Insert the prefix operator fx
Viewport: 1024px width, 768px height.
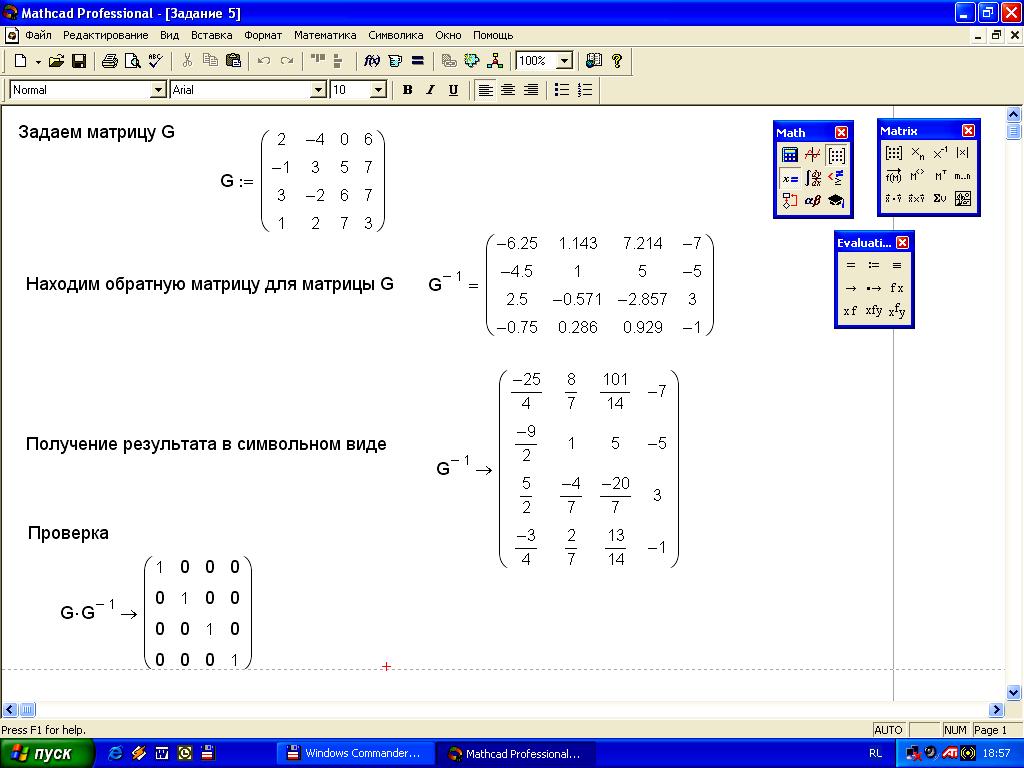pos(897,288)
